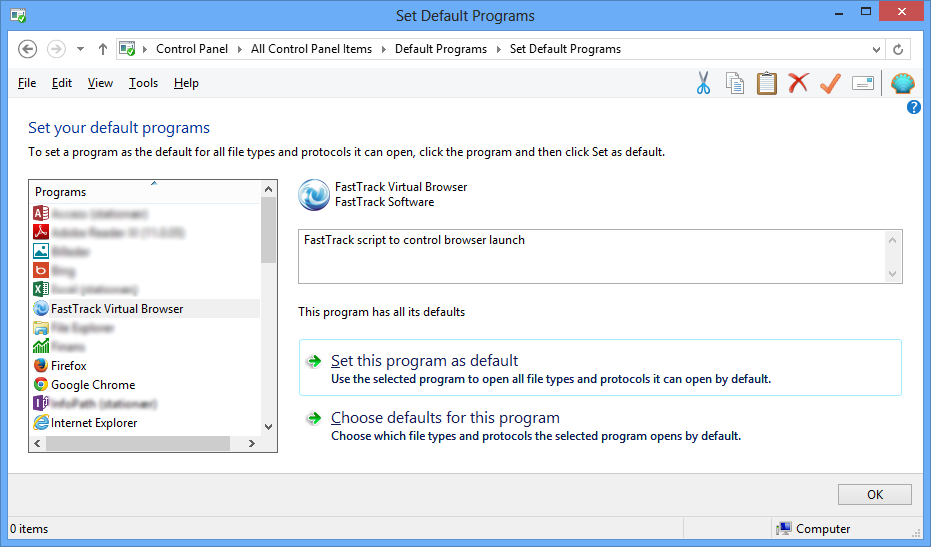Screen dimensions: 931x547
Task: Click the Copy toolbar icon
Action: [735, 83]
